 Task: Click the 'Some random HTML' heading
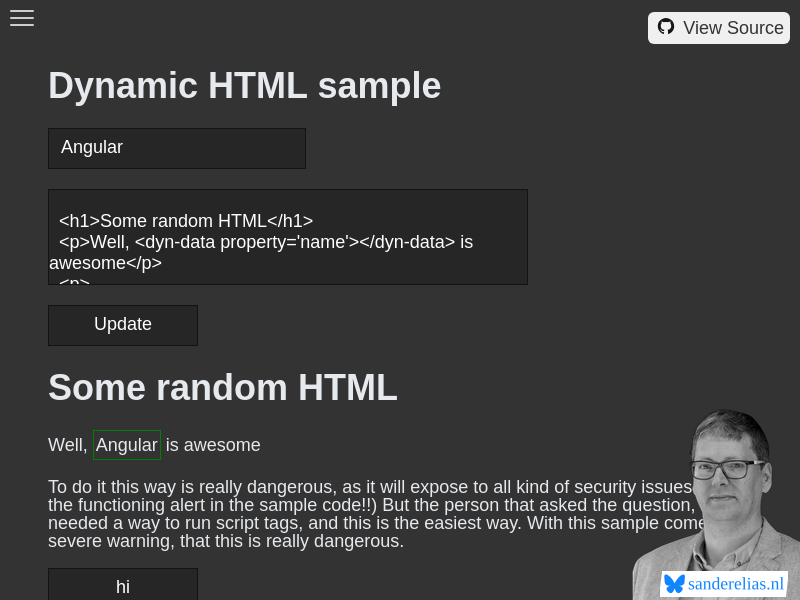(222, 387)
